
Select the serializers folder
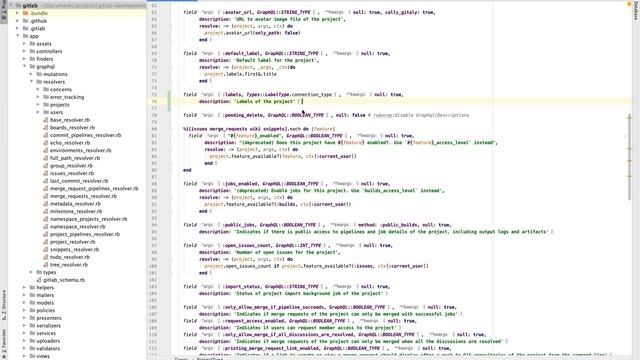(x=49, y=326)
